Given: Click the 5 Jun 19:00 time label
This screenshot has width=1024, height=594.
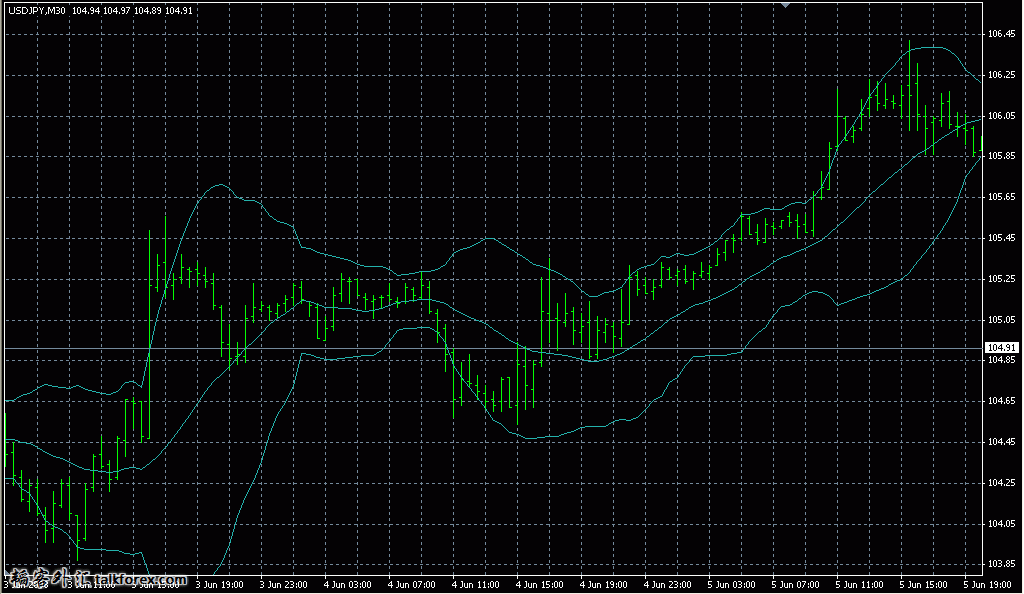Looking at the screenshot, I should click(x=984, y=584).
